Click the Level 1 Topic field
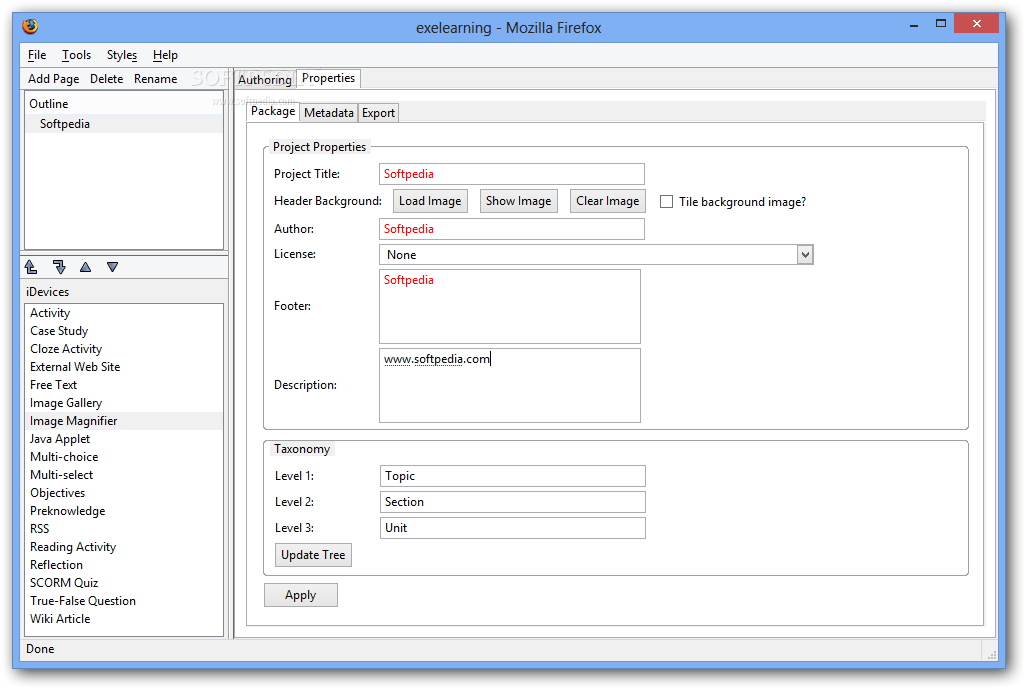The width and height of the screenshot is (1026, 689). pos(512,476)
